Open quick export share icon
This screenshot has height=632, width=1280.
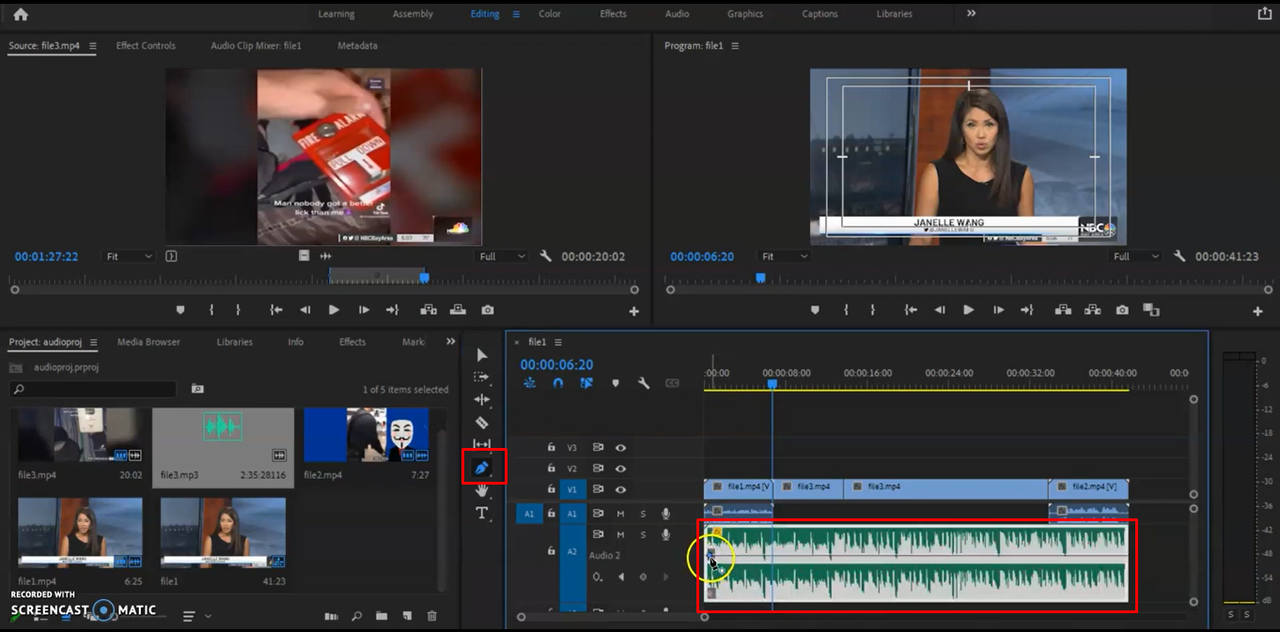(x=1263, y=14)
